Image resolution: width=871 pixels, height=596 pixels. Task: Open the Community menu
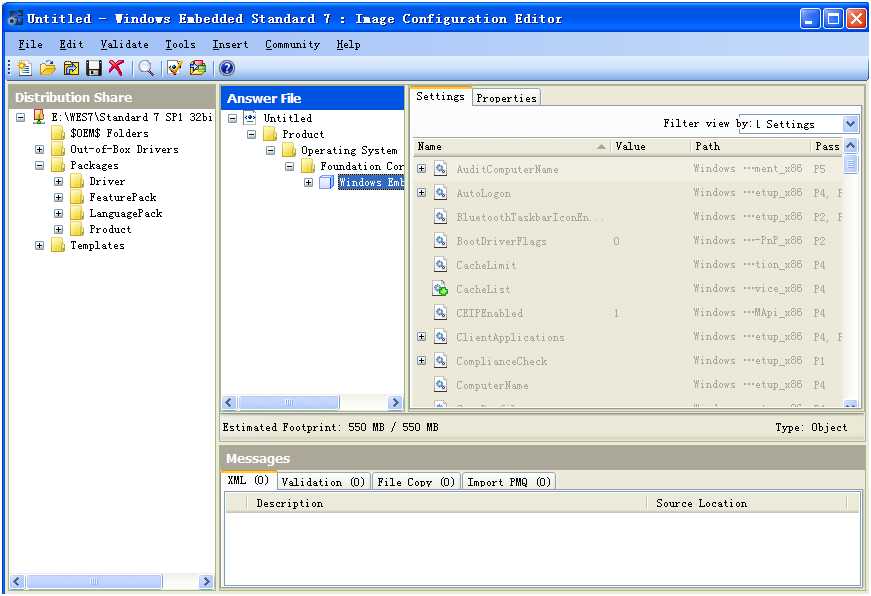point(292,44)
